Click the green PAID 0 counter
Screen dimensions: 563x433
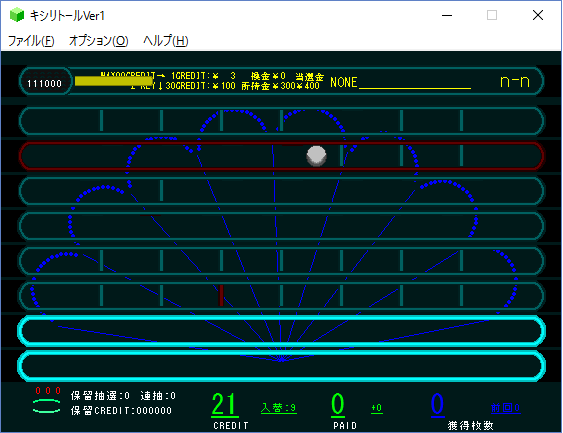coord(338,405)
